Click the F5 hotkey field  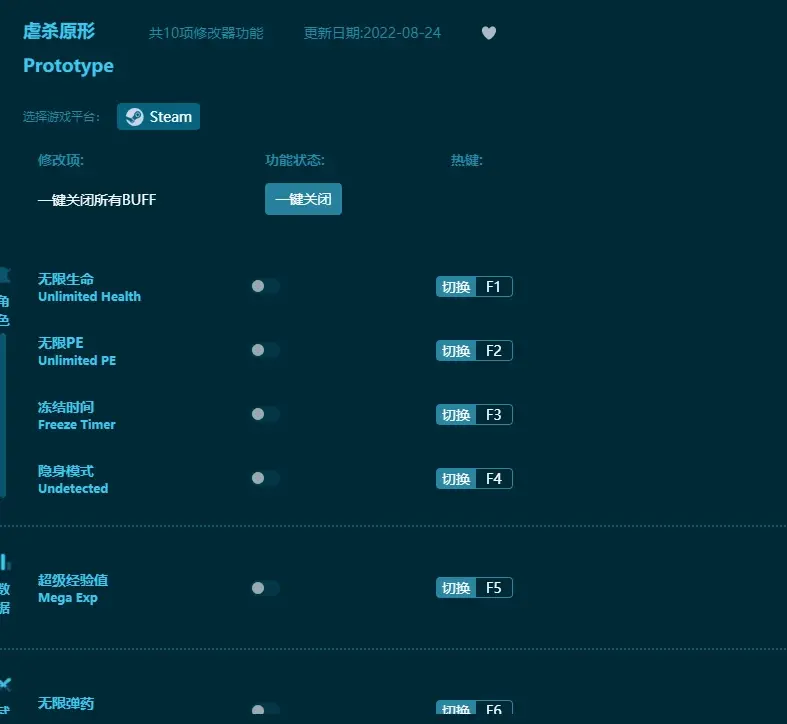click(494, 588)
